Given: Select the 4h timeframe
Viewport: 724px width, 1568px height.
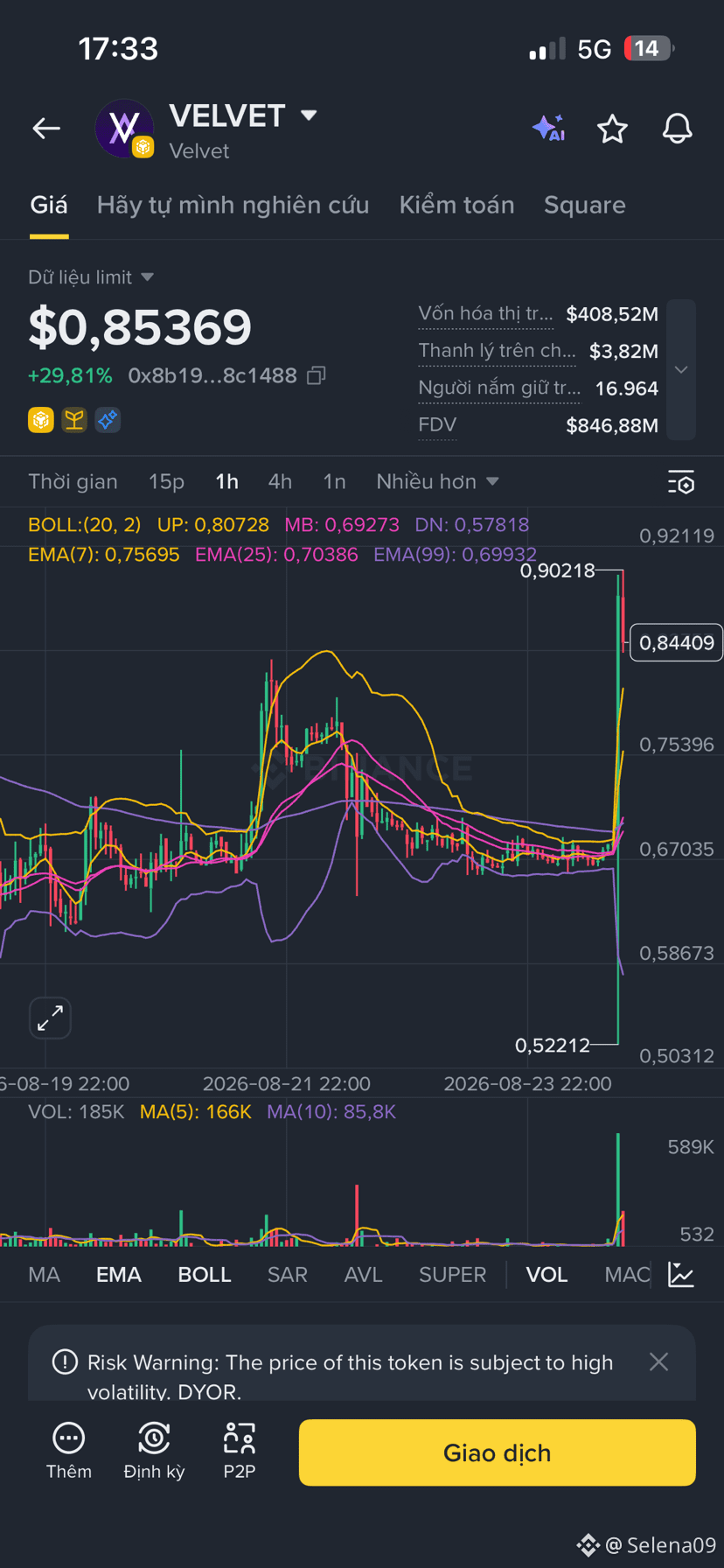Looking at the screenshot, I should (x=280, y=481).
